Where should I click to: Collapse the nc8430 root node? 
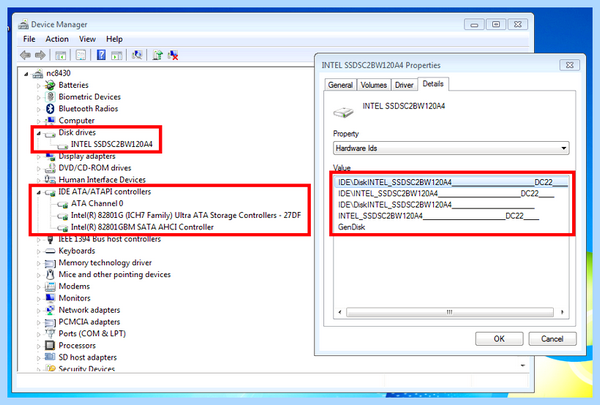click(x=26, y=73)
